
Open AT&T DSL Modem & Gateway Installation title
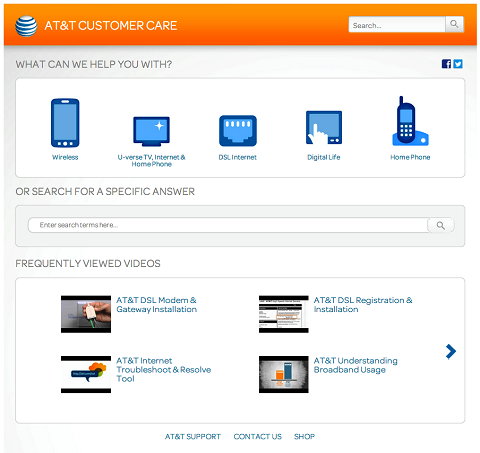(x=156, y=305)
